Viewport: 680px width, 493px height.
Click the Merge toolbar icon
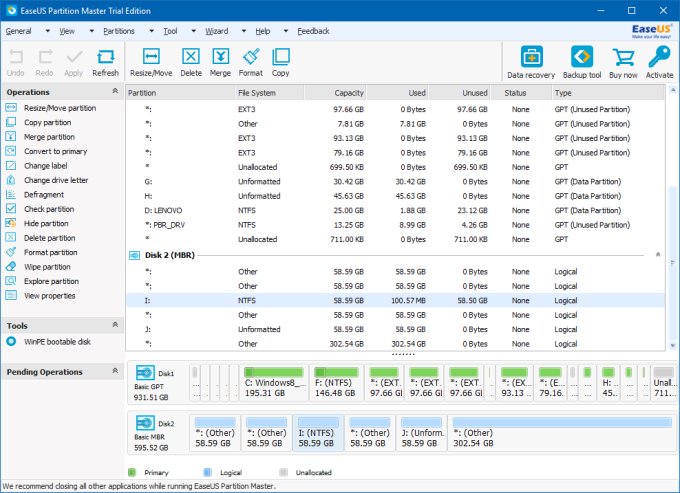(x=220, y=63)
